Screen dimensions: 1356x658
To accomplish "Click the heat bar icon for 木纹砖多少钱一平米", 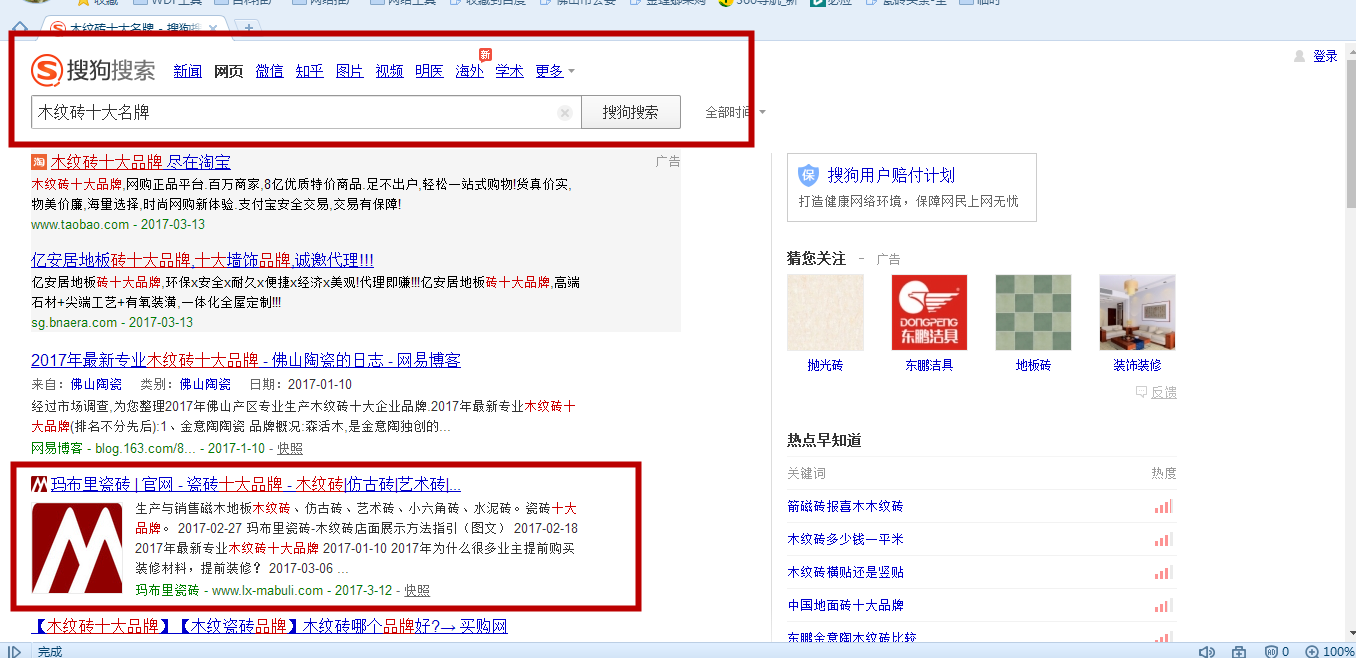I will (1163, 540).
